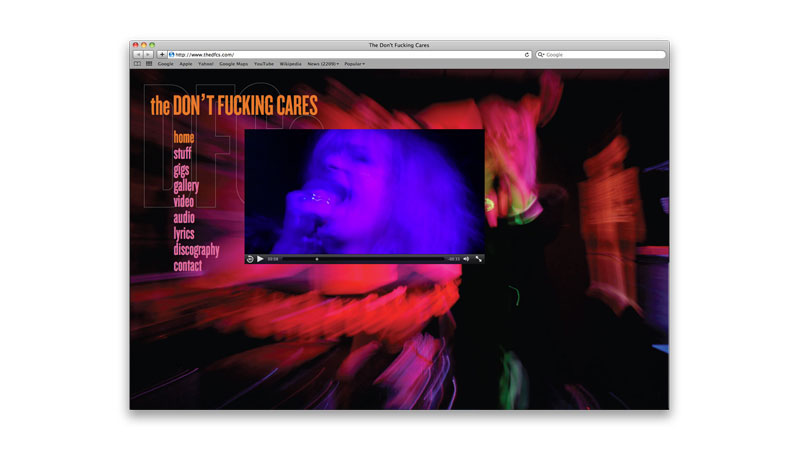The width and height of the screenshot is (800, 463).
Task: Open the video section
Action: (184, 202)
